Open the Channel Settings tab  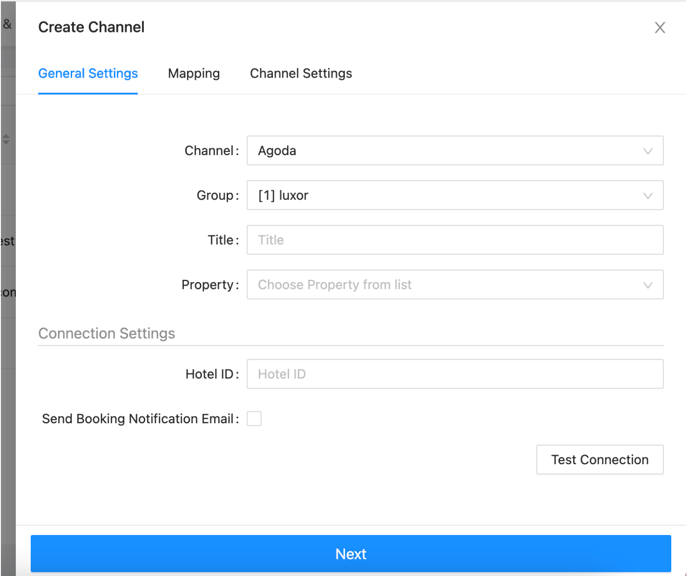click(x=301, y=73)
